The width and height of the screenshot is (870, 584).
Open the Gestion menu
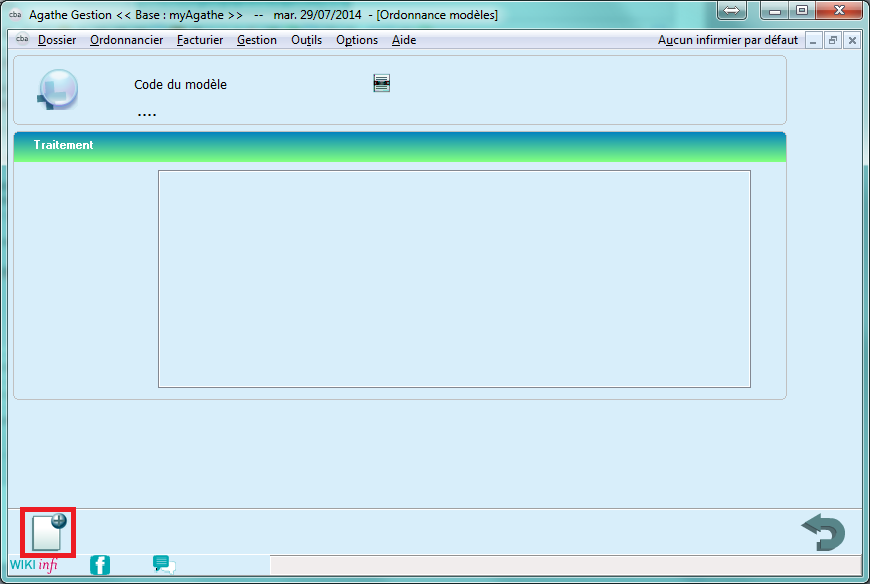[x=257, y=40]
